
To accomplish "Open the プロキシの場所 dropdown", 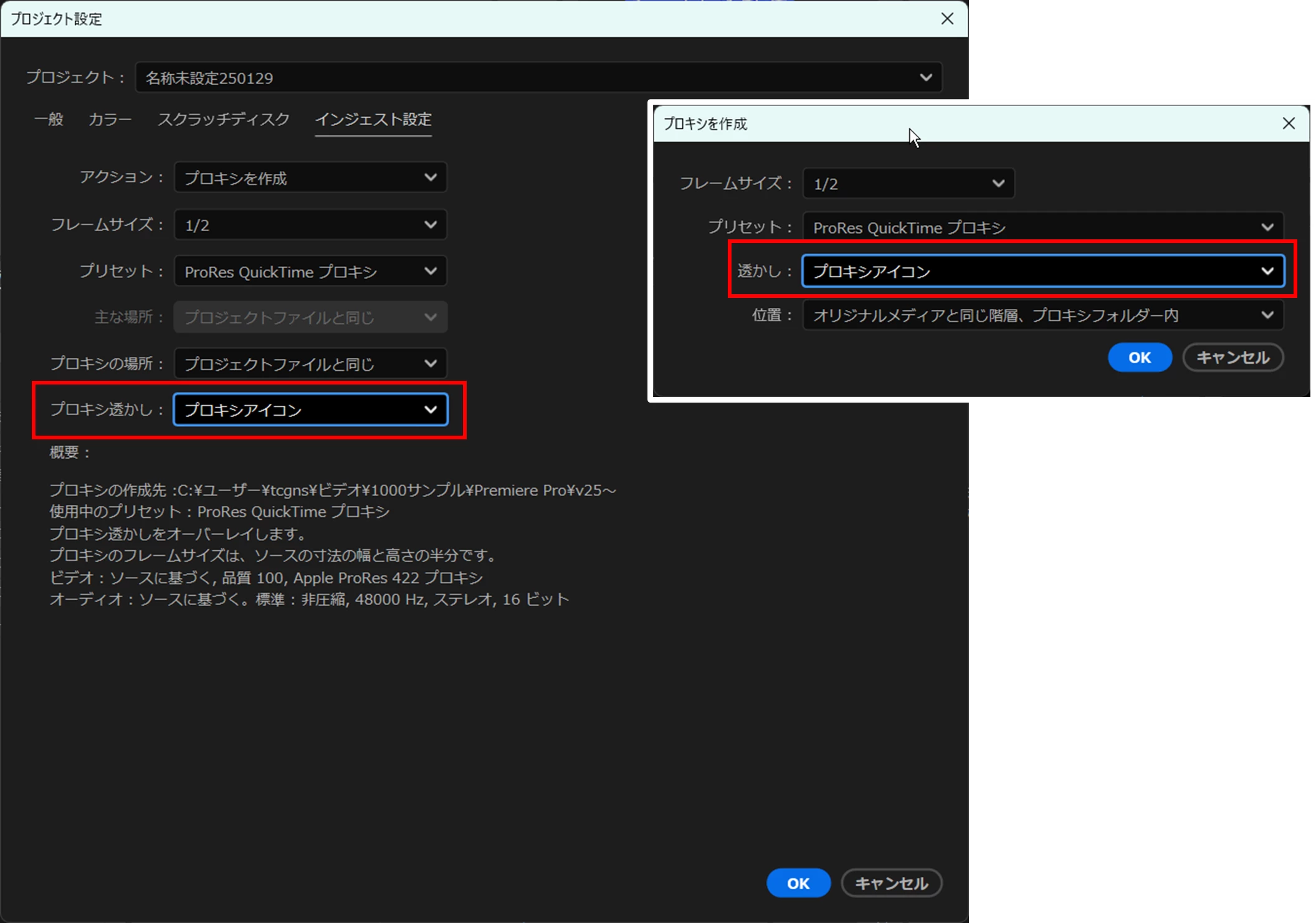I will coord(310,363).
